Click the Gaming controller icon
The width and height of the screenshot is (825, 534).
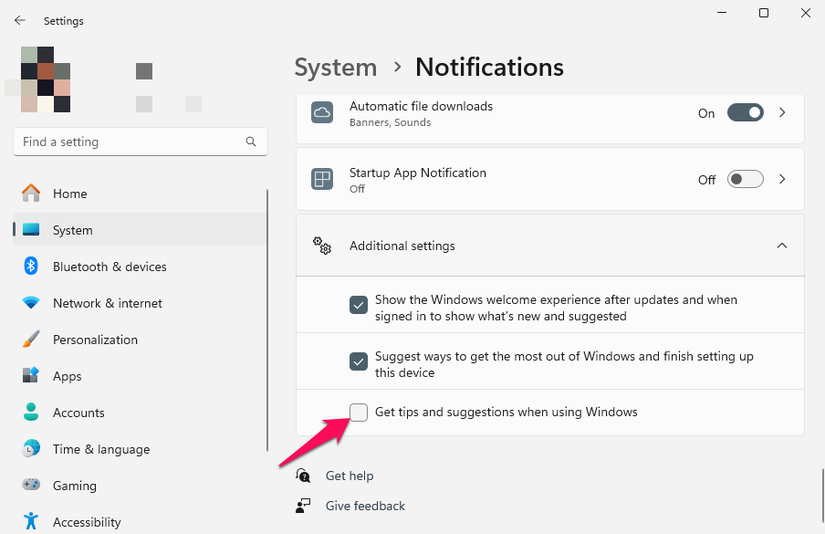(31, 486)
